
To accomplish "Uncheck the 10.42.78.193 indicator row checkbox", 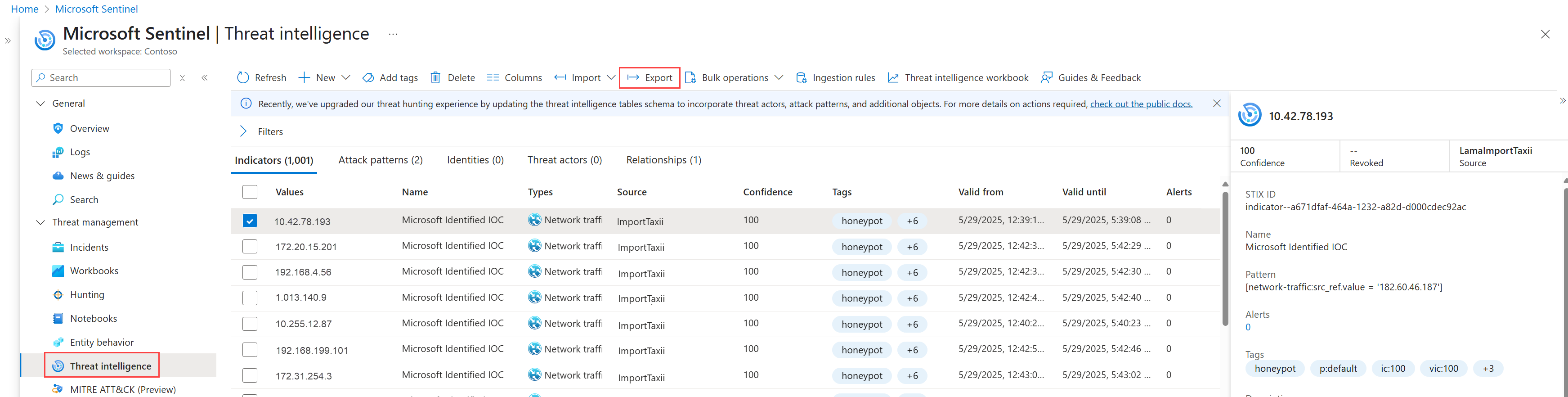I will tap(250, 221).
